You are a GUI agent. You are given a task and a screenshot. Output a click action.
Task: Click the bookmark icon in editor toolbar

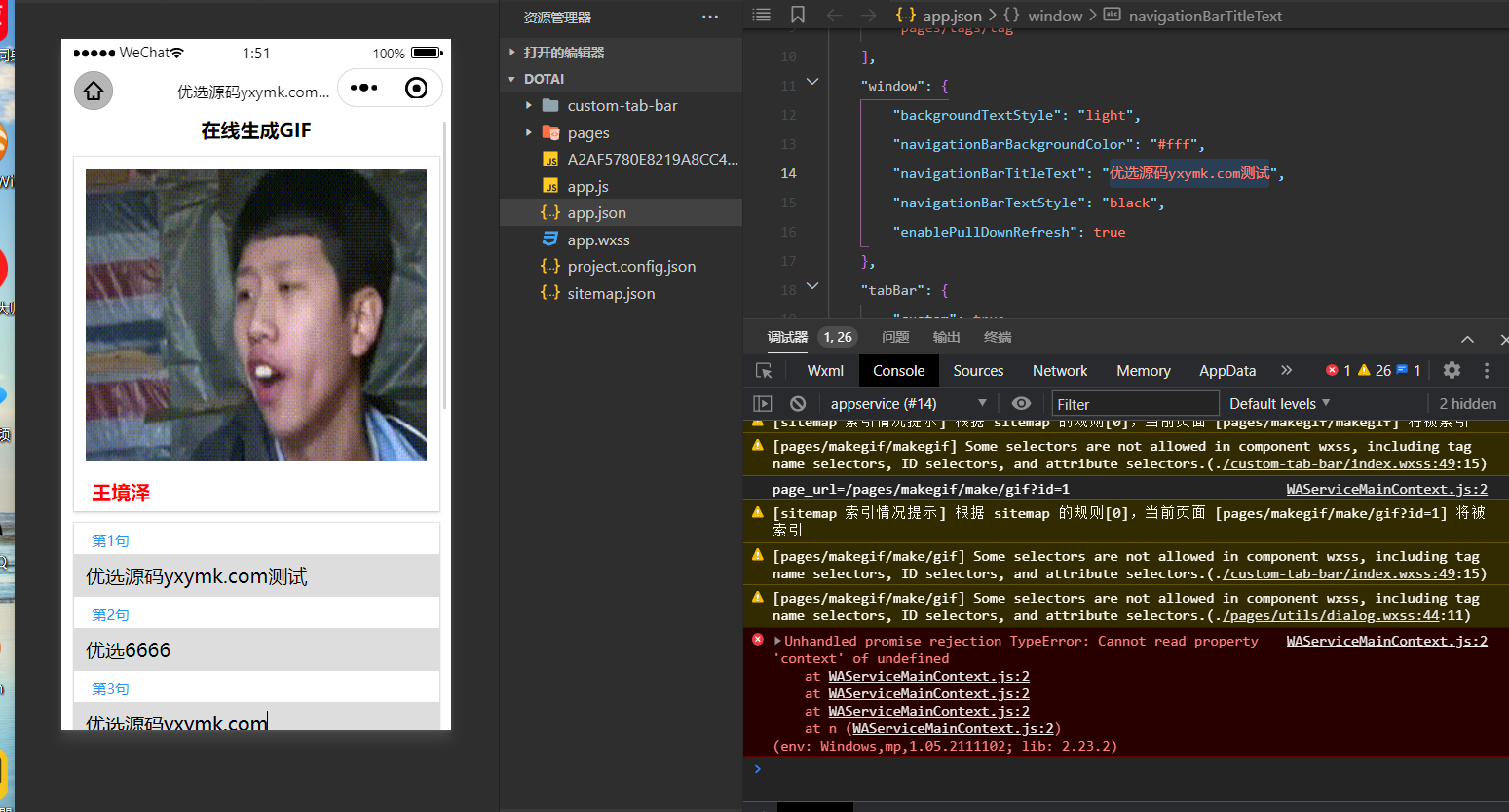point(798,15)
